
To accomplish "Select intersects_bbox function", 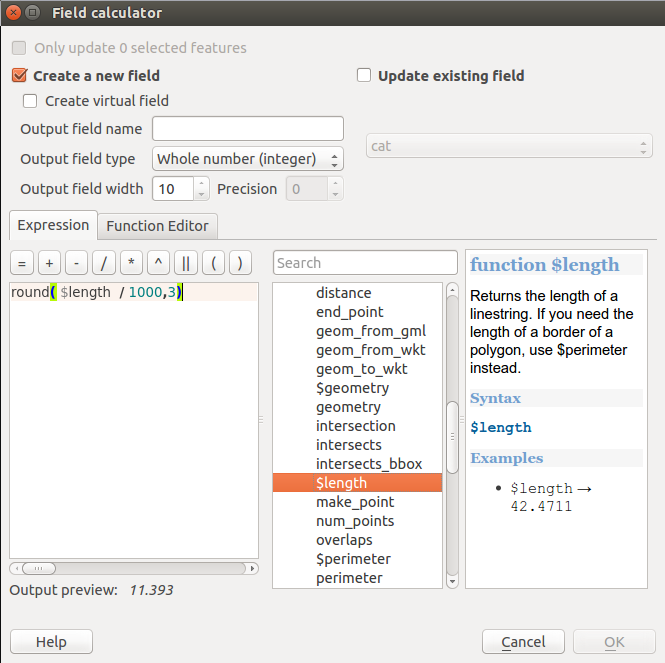I will [x=369, y=464].
